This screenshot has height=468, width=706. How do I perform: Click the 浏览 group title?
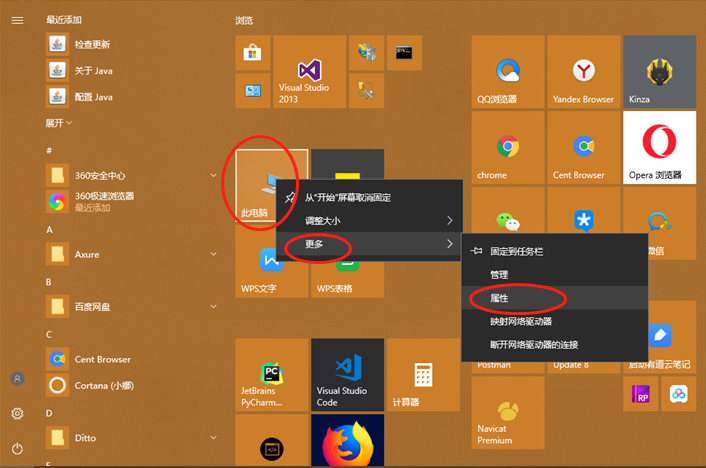point(244,20)
